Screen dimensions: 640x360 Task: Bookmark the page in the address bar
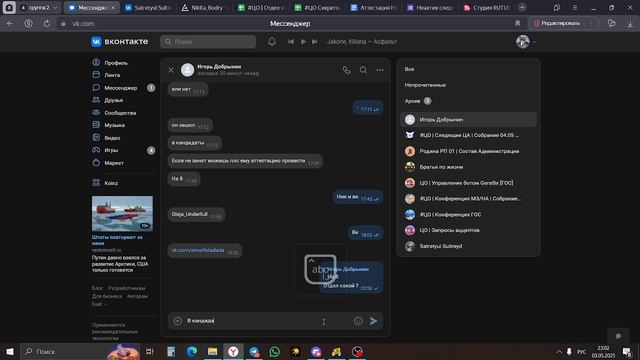[517, 23]
